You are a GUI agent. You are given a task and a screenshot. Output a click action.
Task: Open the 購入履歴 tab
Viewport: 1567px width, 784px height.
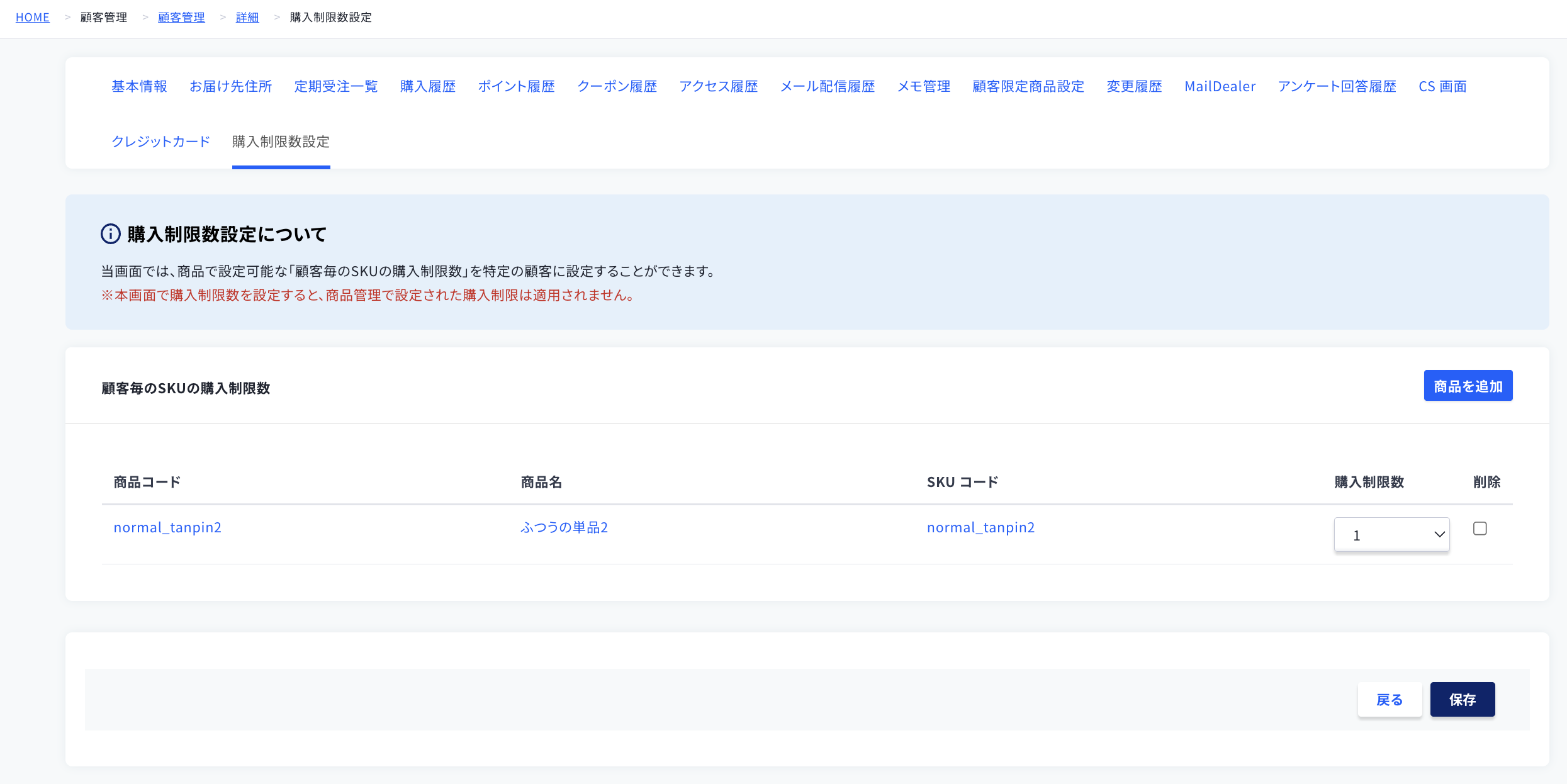pyautogui.click(x=428, y=86)
